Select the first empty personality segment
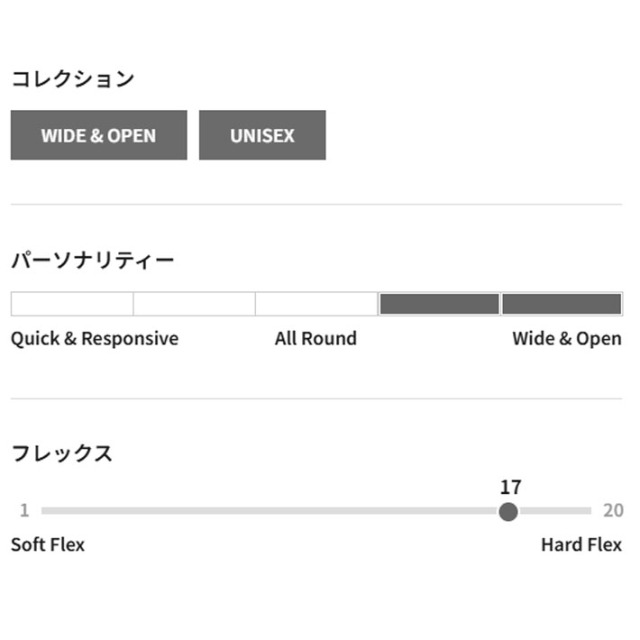The image size is (640, 640). [x=72, y=304]
